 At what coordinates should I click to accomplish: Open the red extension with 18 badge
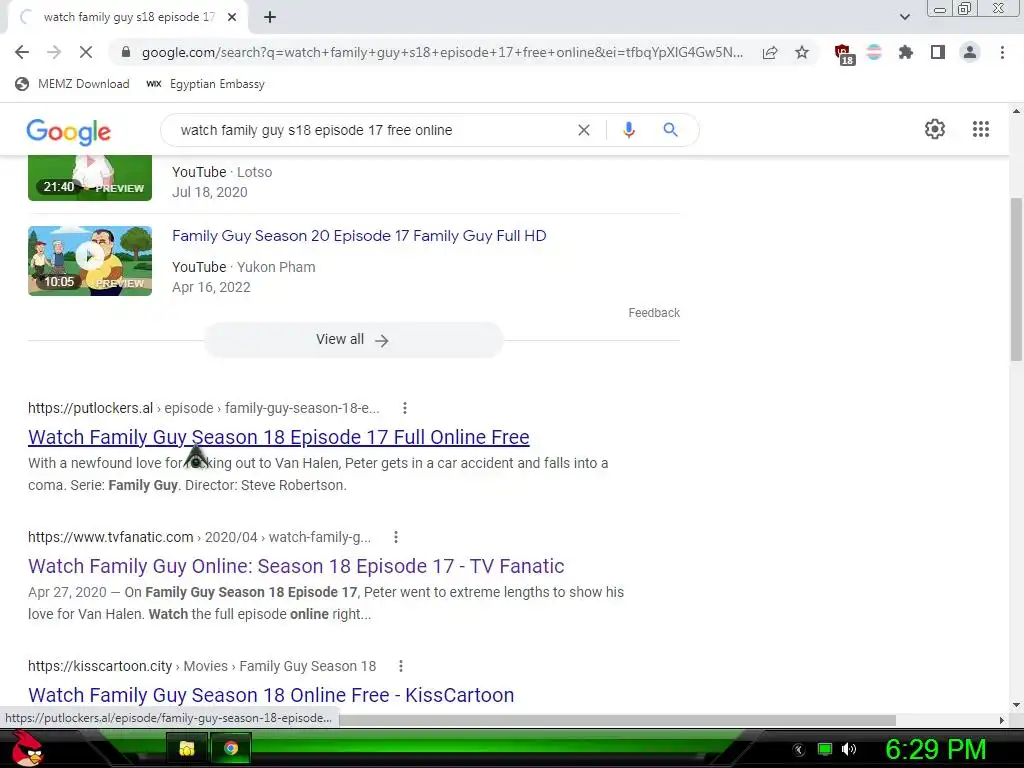[844, 54]
